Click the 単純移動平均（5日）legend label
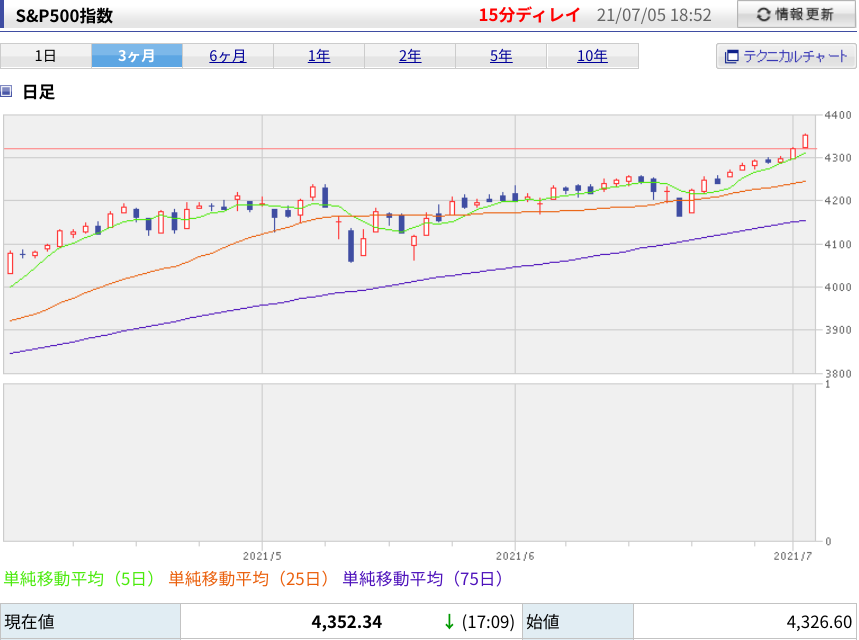 tap(79, 579)
